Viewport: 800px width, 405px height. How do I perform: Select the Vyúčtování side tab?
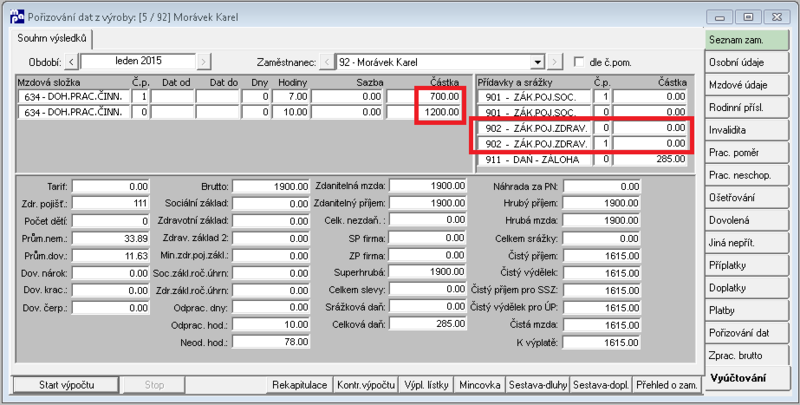tap(746, 378)
